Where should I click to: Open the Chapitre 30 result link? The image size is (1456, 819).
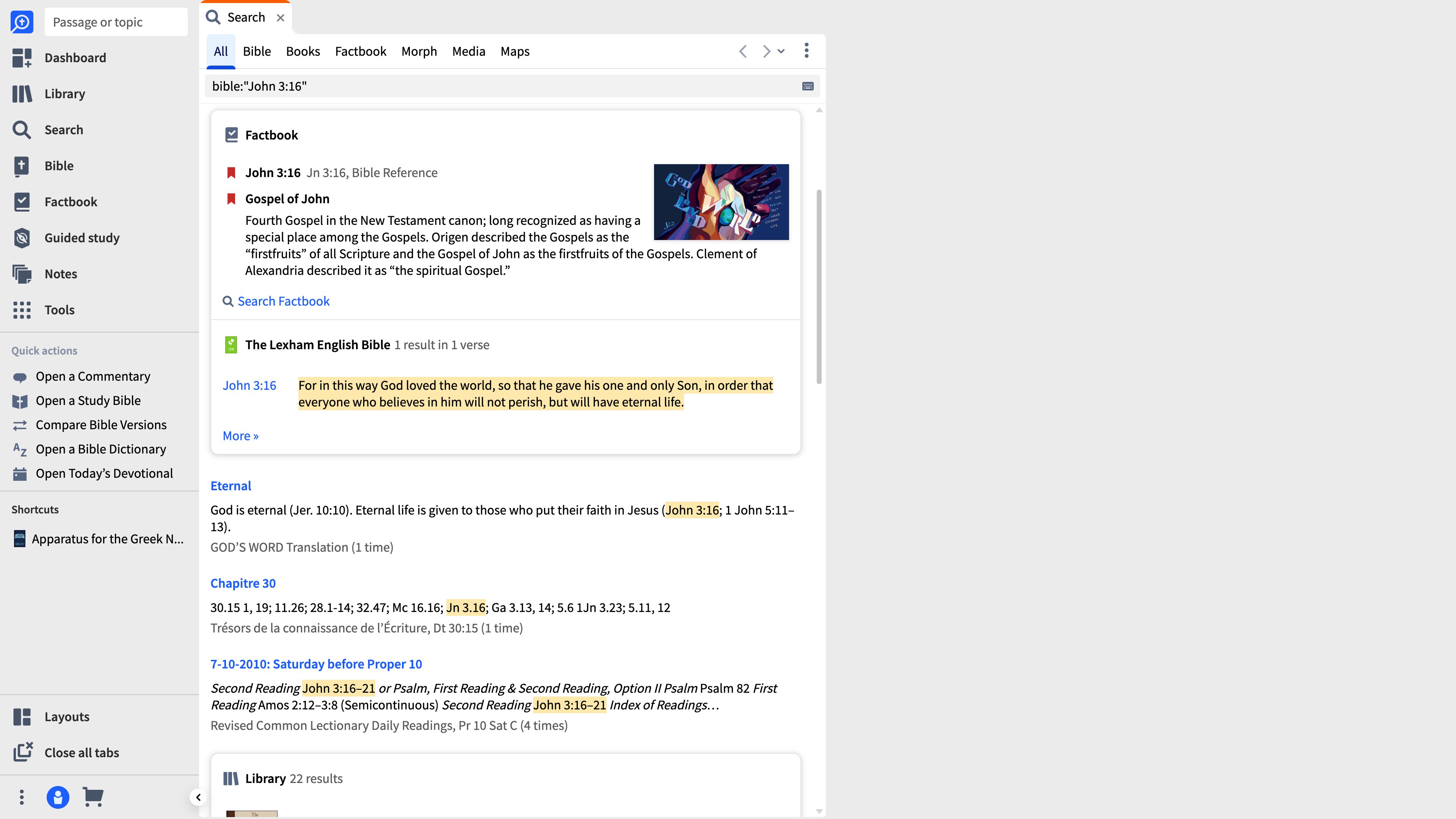click(x=243, y=584)
